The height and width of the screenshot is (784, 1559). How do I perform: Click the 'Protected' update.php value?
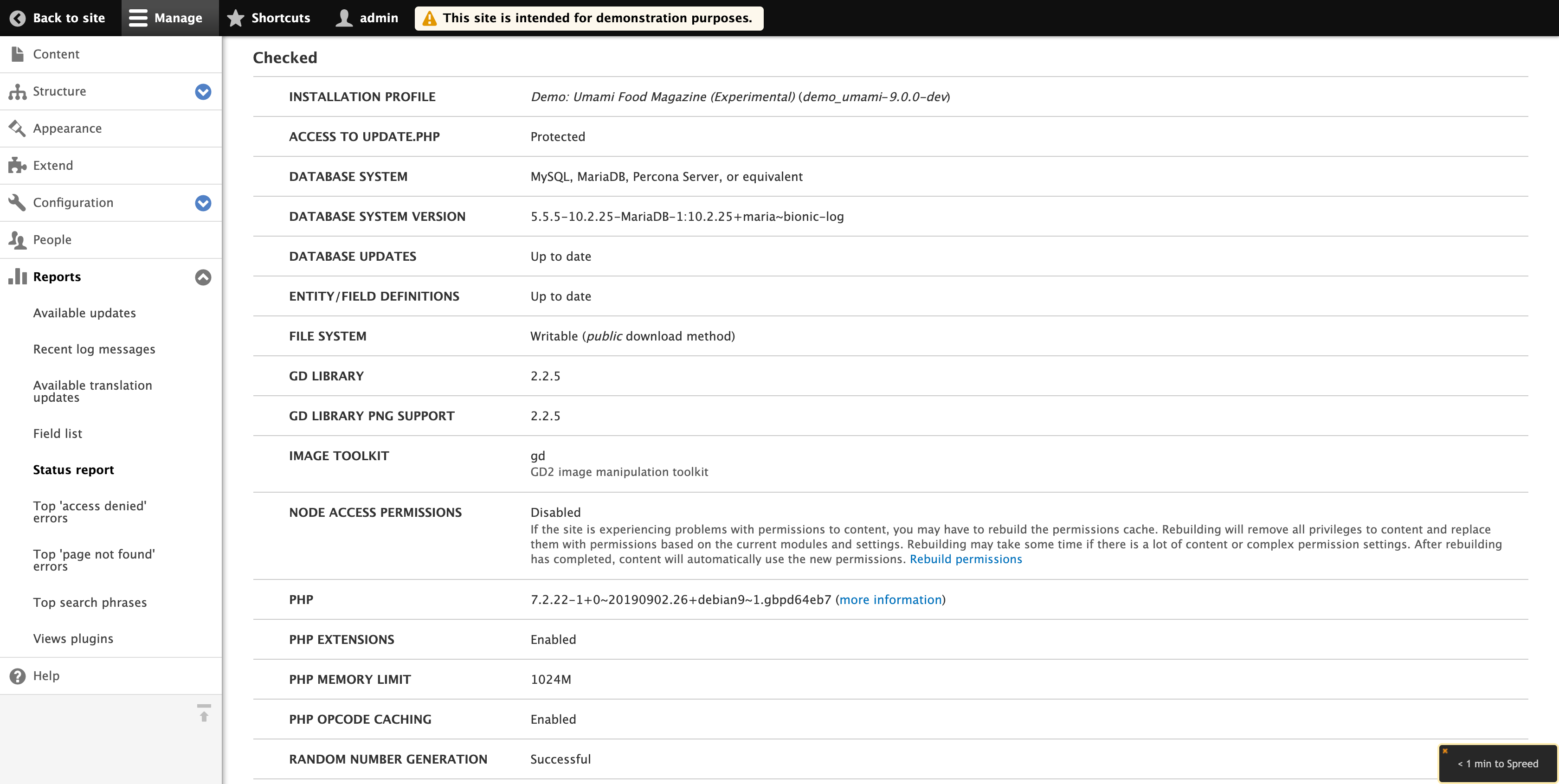(x=558, y=137)
